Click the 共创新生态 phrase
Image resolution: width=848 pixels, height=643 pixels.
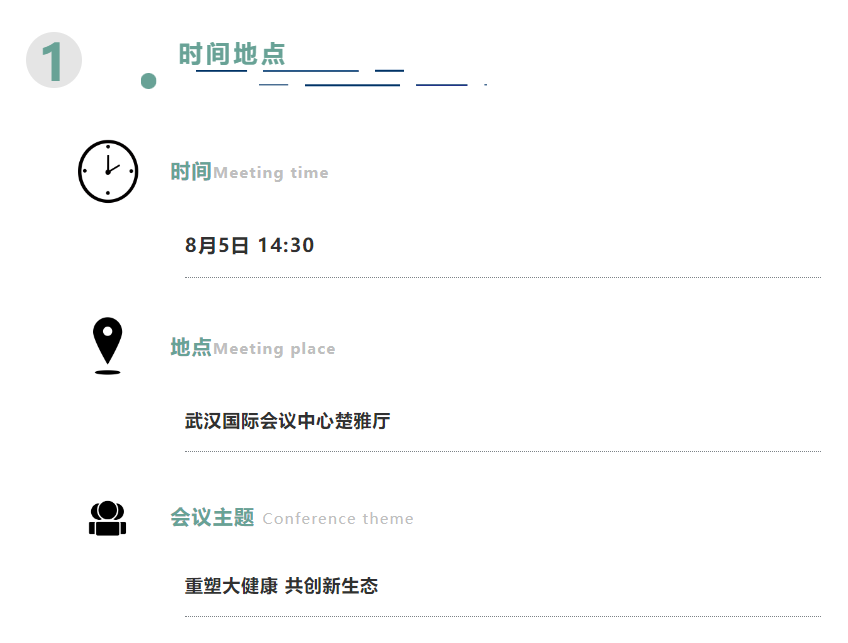click(332, 586)
